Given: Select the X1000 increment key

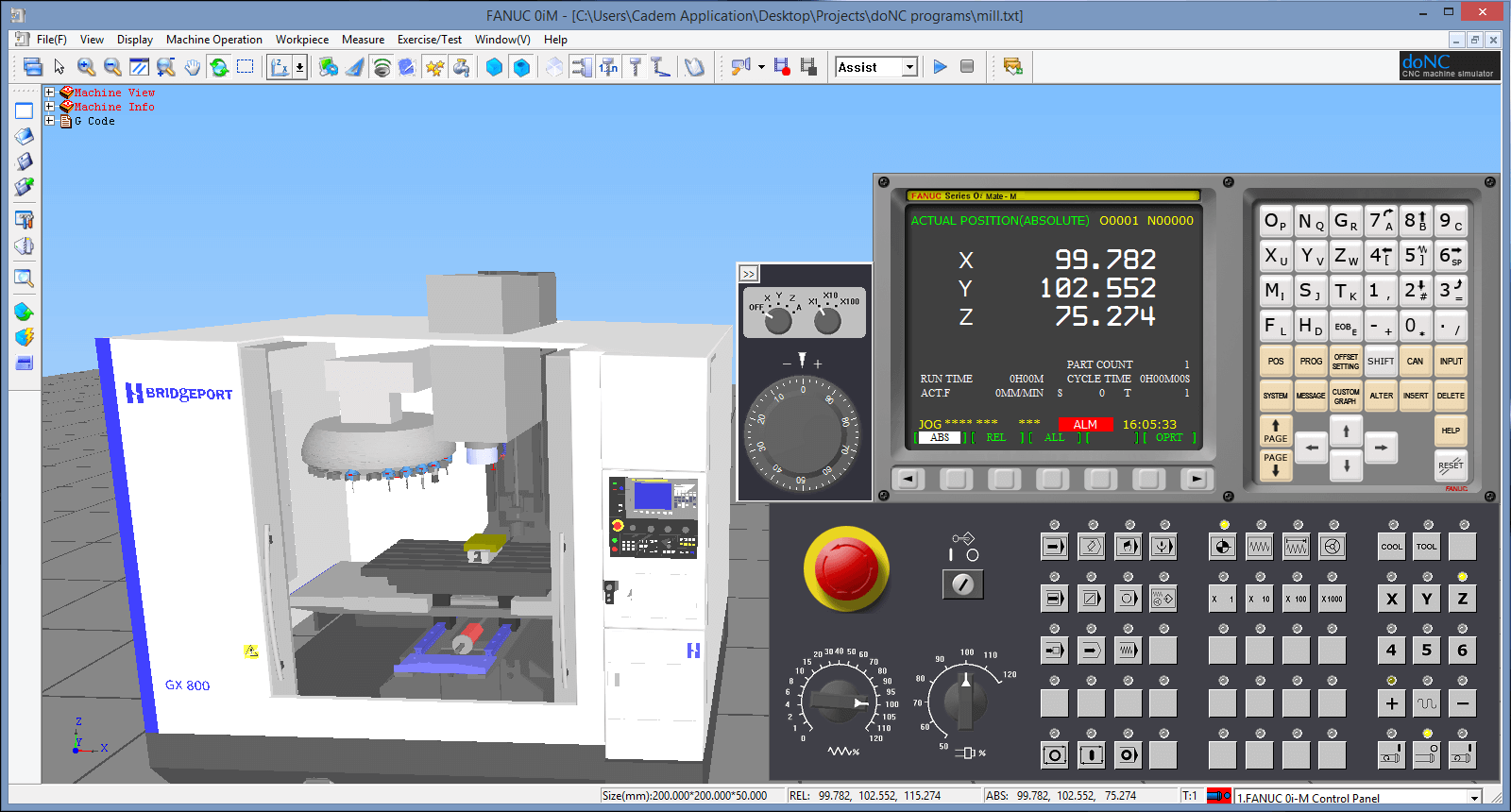Looking at the screenshot, I should click(x=1333, y=599).
